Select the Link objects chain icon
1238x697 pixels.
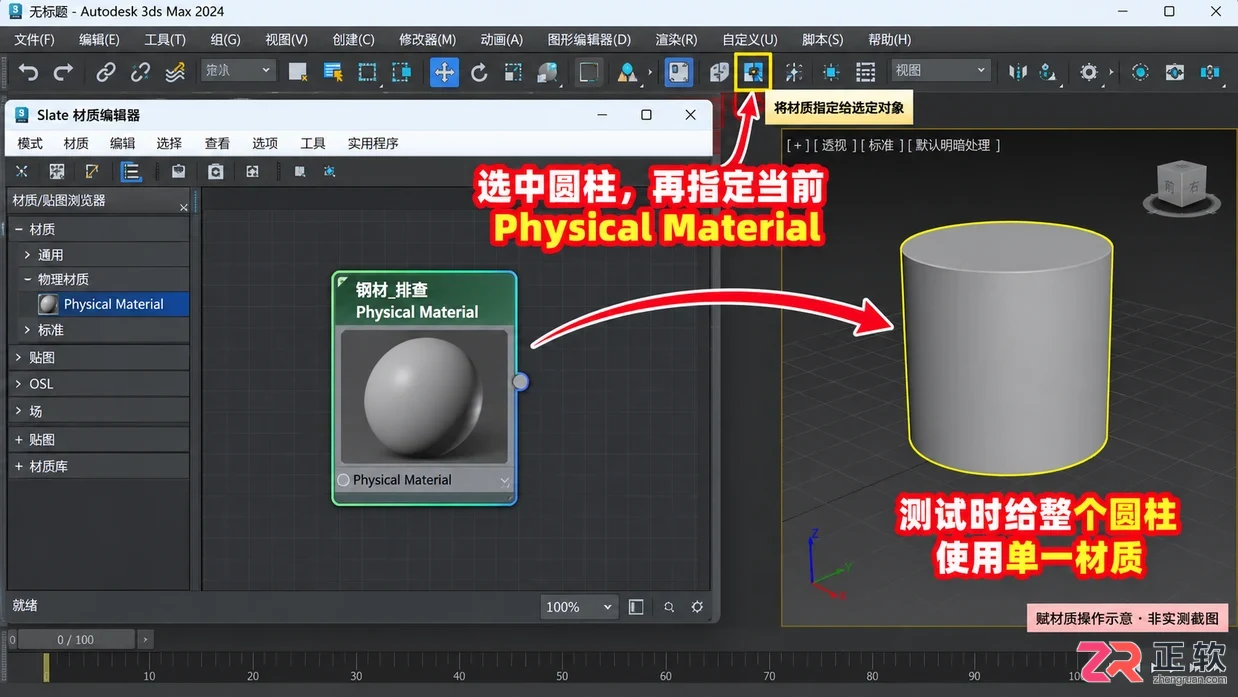[106, 72]
